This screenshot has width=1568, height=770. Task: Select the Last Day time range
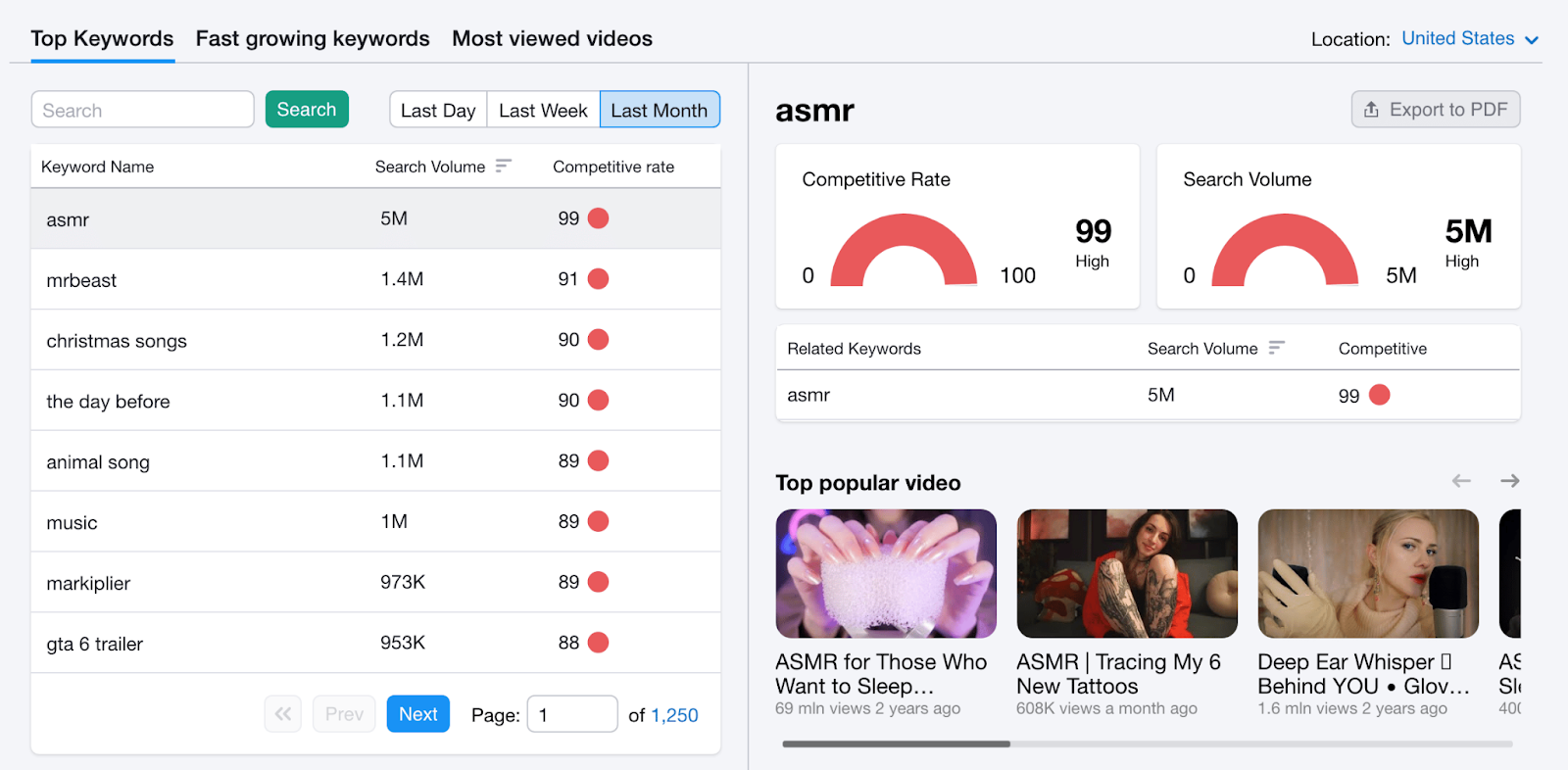[x=438, y=111]
